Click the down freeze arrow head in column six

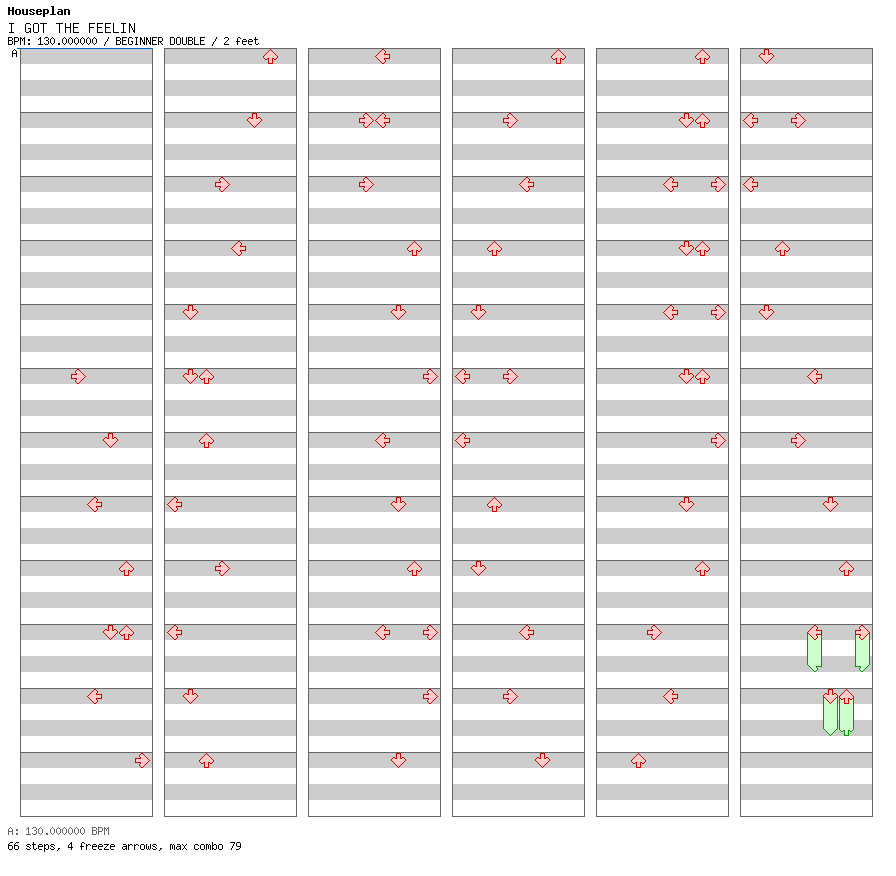point(830,696)
